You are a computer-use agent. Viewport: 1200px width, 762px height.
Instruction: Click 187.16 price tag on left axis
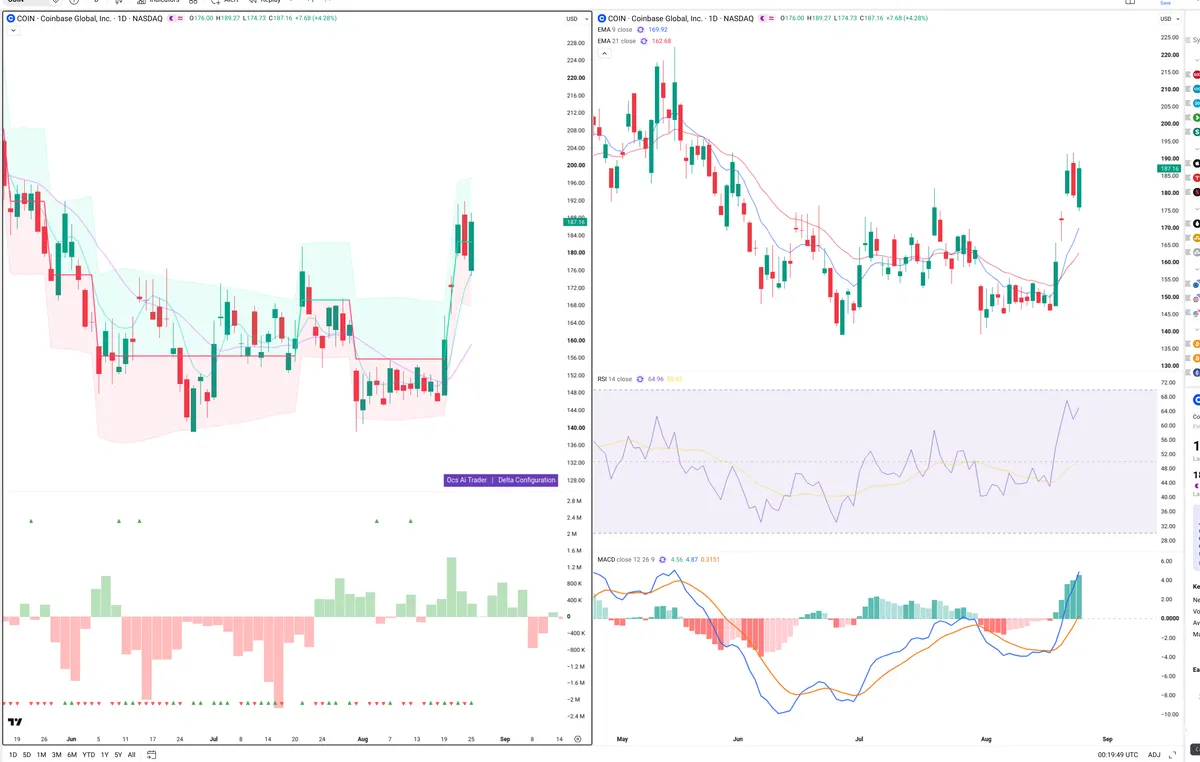click(574, 222)
